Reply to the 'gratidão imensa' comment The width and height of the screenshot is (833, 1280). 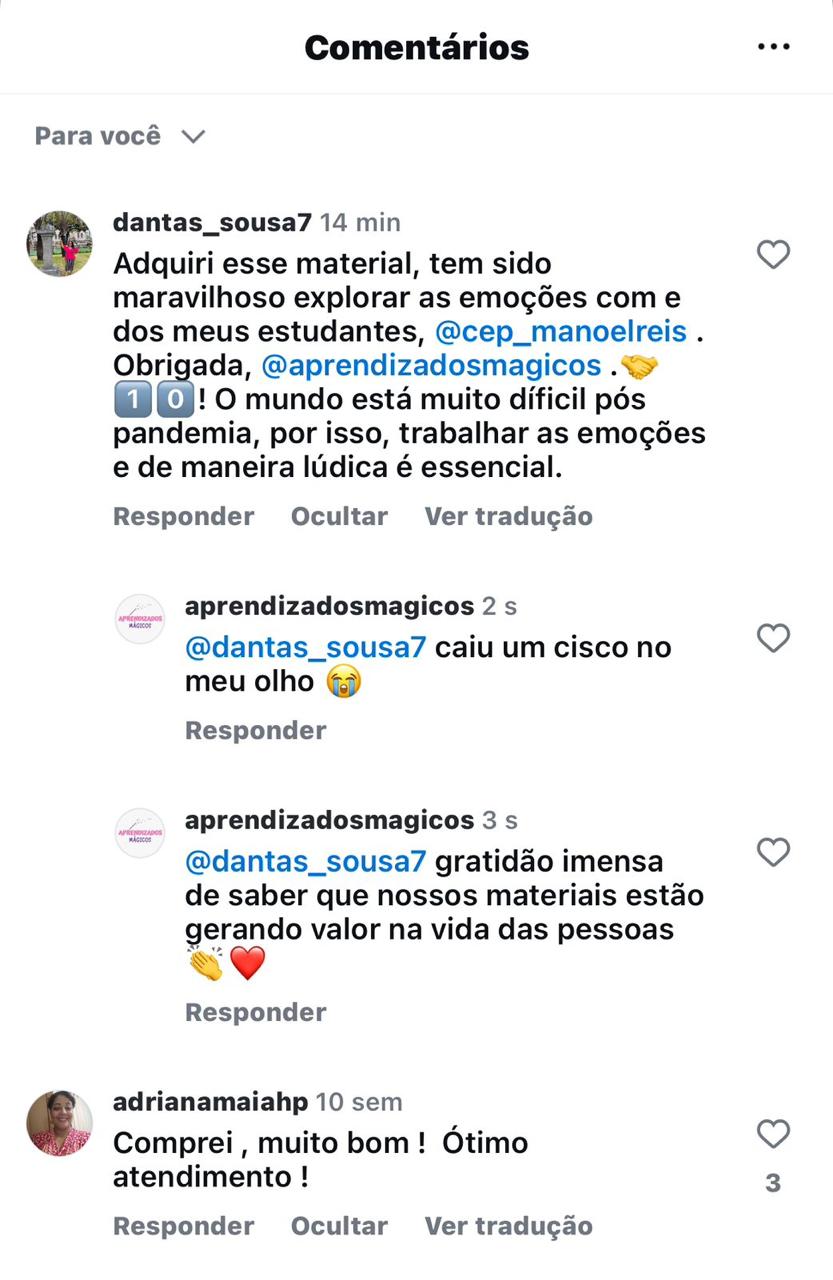(x=255, y=1012)
